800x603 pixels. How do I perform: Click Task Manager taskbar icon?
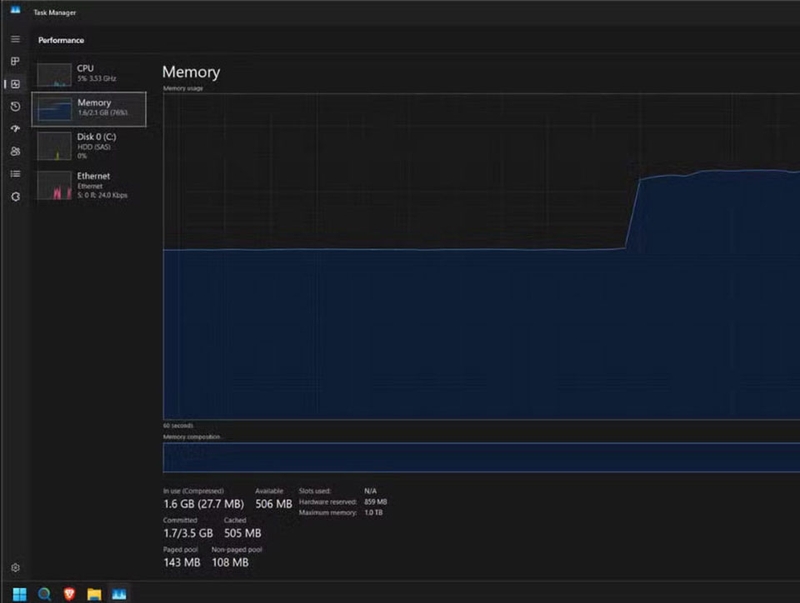point(119,594)
